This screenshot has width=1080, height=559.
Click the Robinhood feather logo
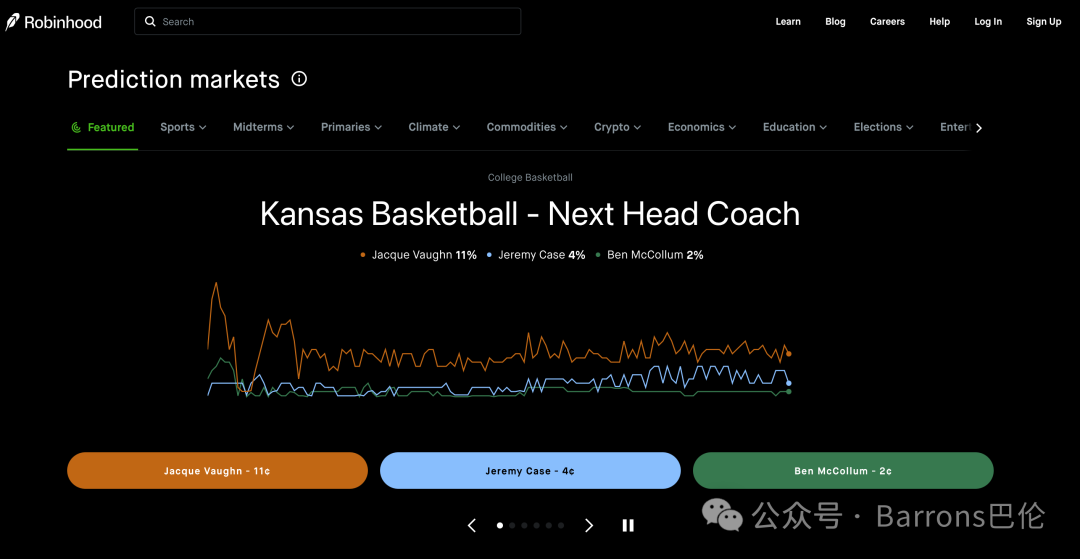tap(12, 22)
